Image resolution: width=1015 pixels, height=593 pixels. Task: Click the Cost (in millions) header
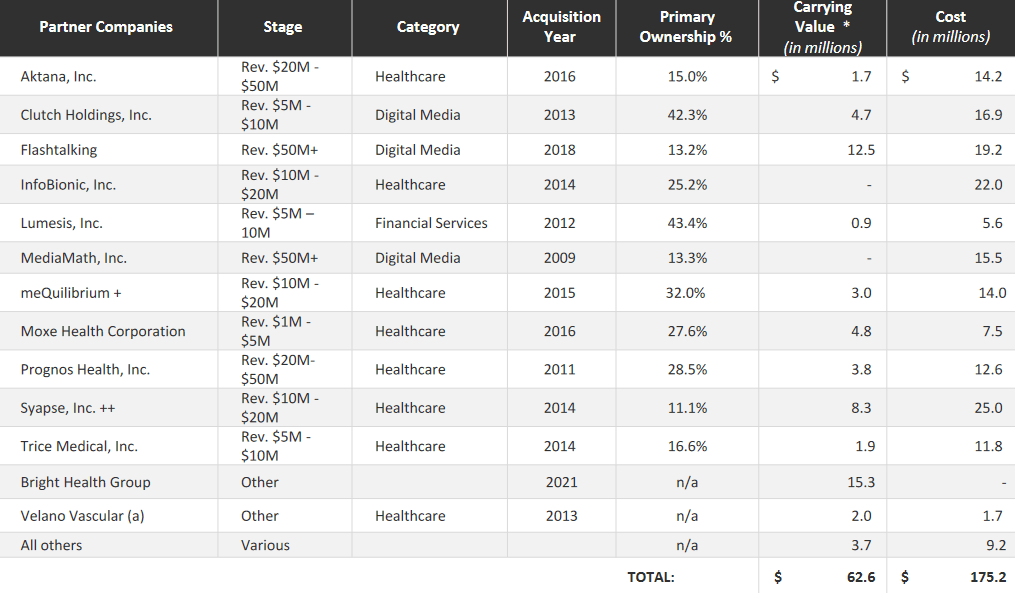click(x=950, y=27)
